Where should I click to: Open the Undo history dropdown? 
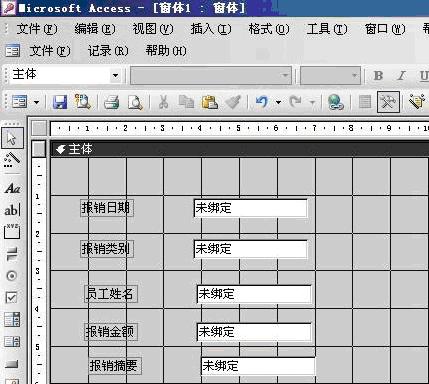click(x=278, y=102)
